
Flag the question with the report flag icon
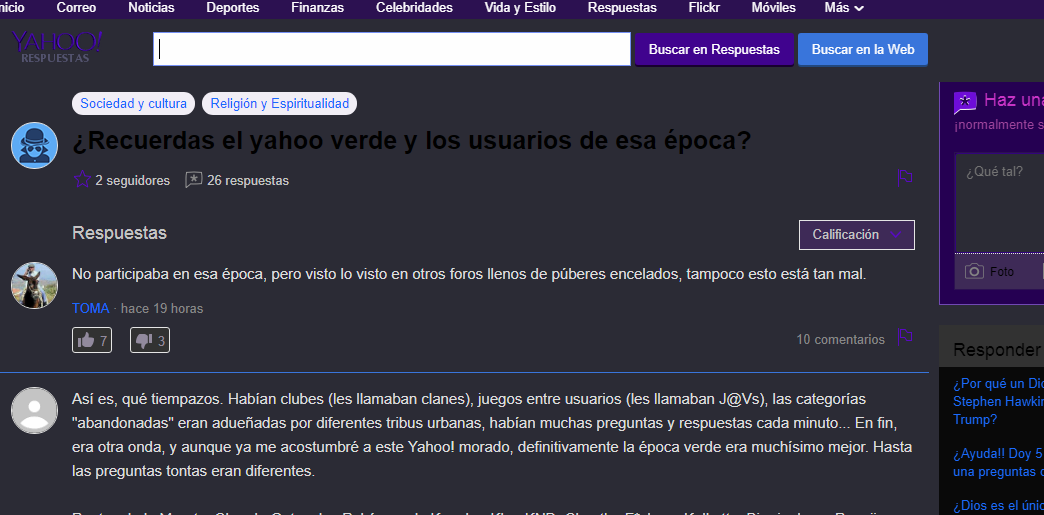click(905, 178)
